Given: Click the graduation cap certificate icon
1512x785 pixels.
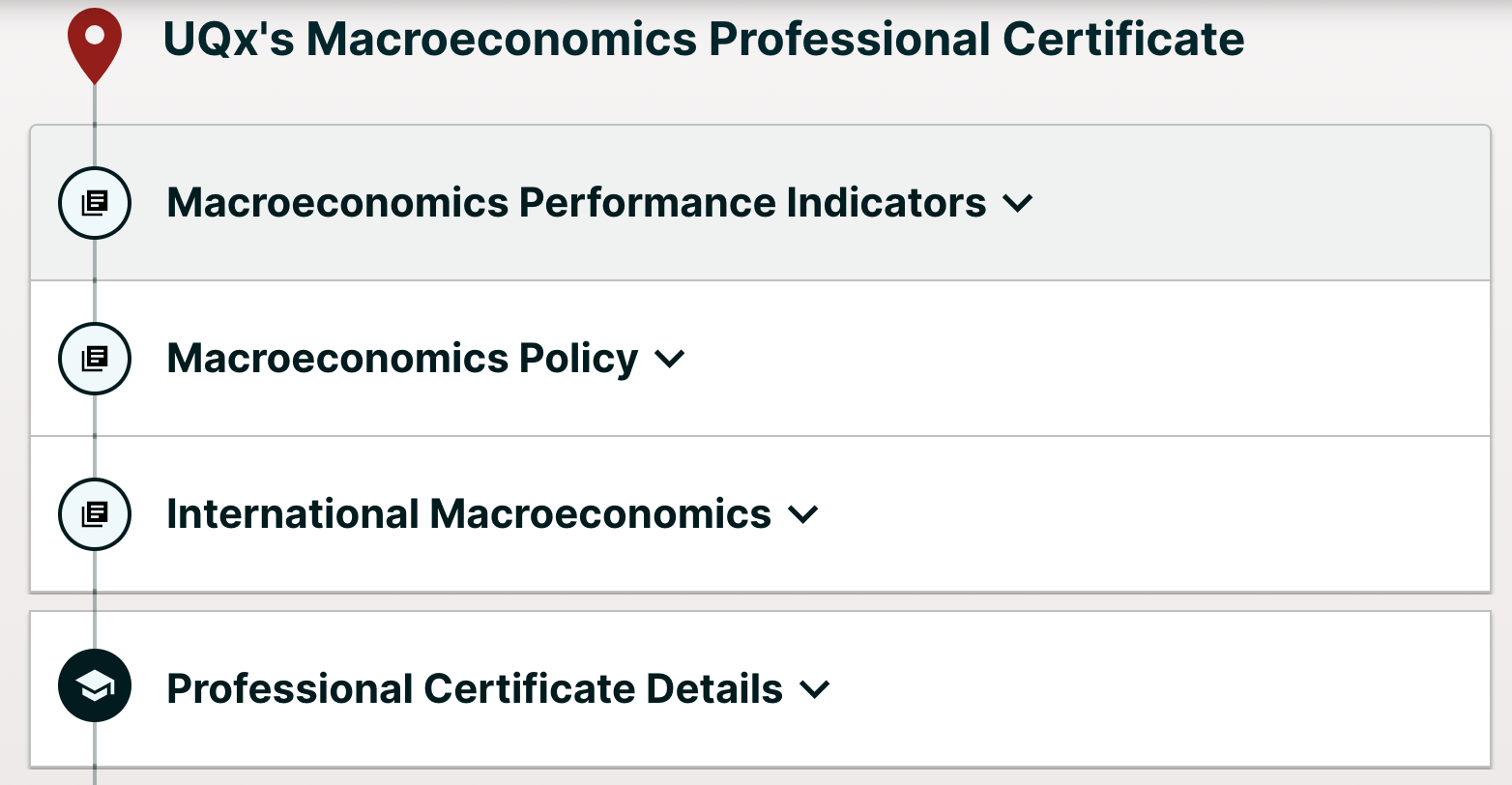Looking at the screenshot, I should [x=95, y=688].
